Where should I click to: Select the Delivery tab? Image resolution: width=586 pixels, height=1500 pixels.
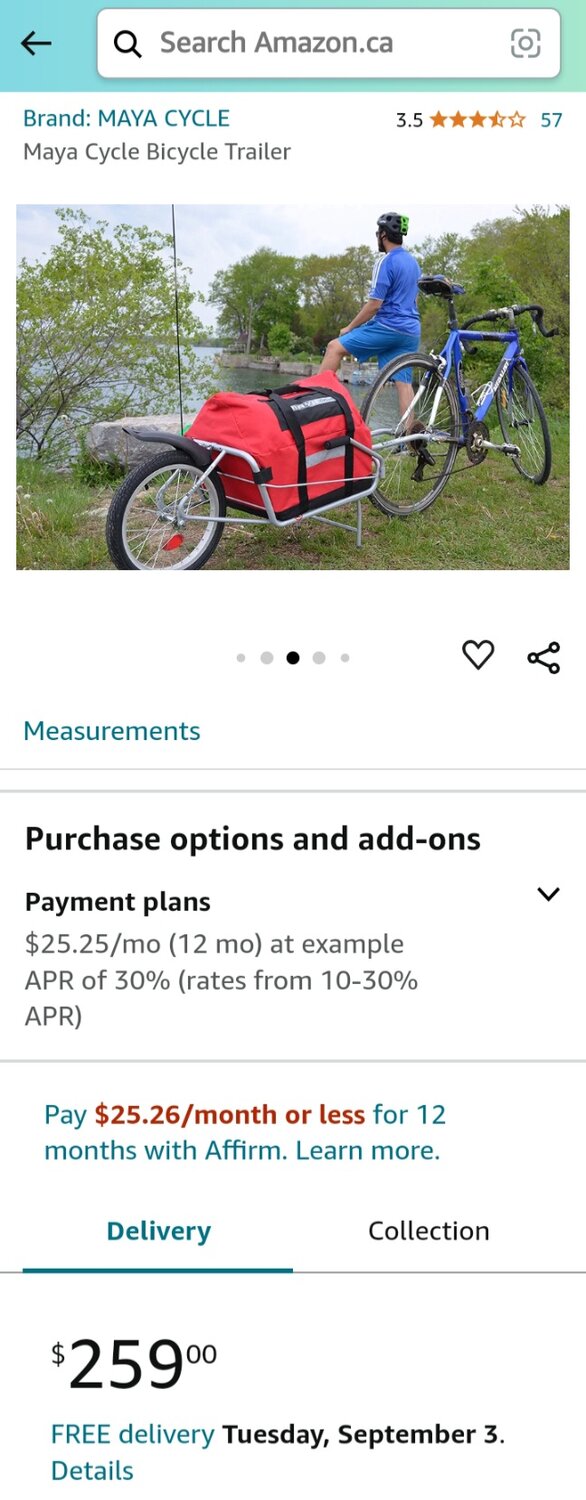click(158, 1230)
